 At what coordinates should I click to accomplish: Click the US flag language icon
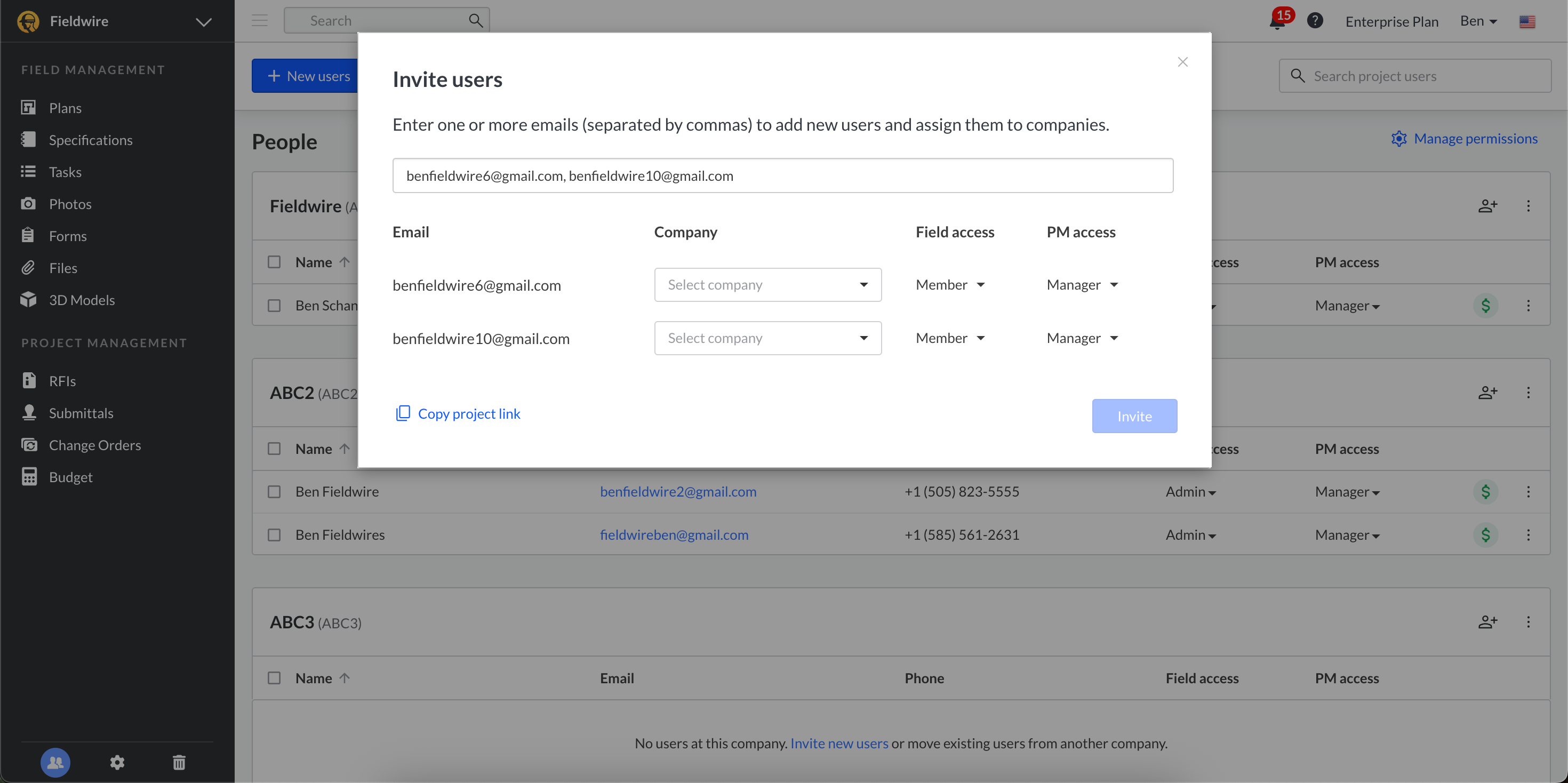point(1527,22)
